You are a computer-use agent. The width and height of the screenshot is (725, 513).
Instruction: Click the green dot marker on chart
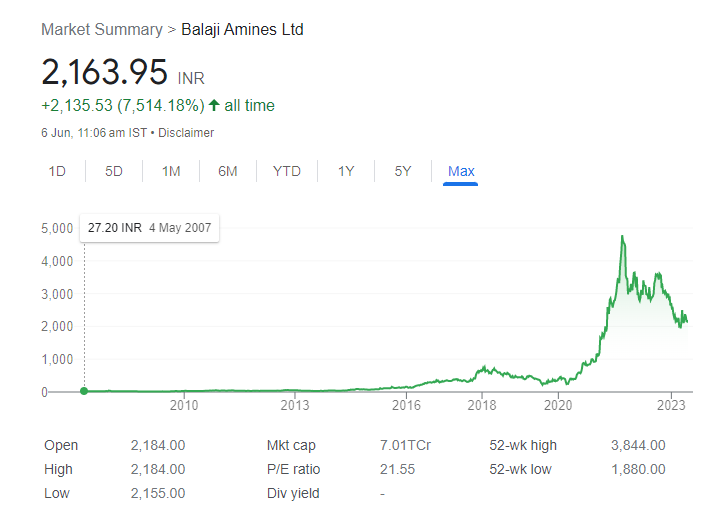(x=84, y=392)
